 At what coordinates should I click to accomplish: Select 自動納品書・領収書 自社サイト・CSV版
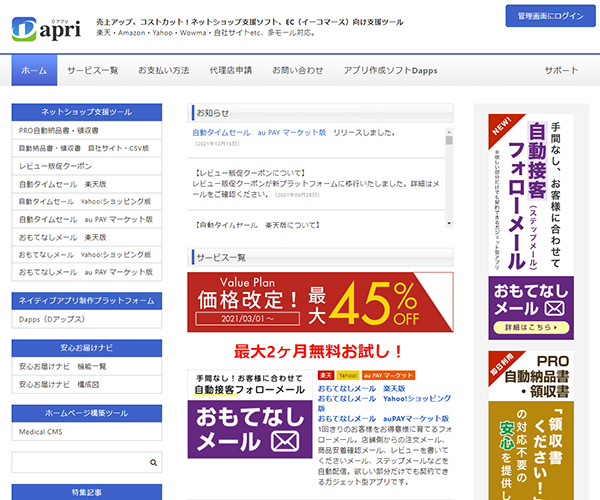[87, 148]
